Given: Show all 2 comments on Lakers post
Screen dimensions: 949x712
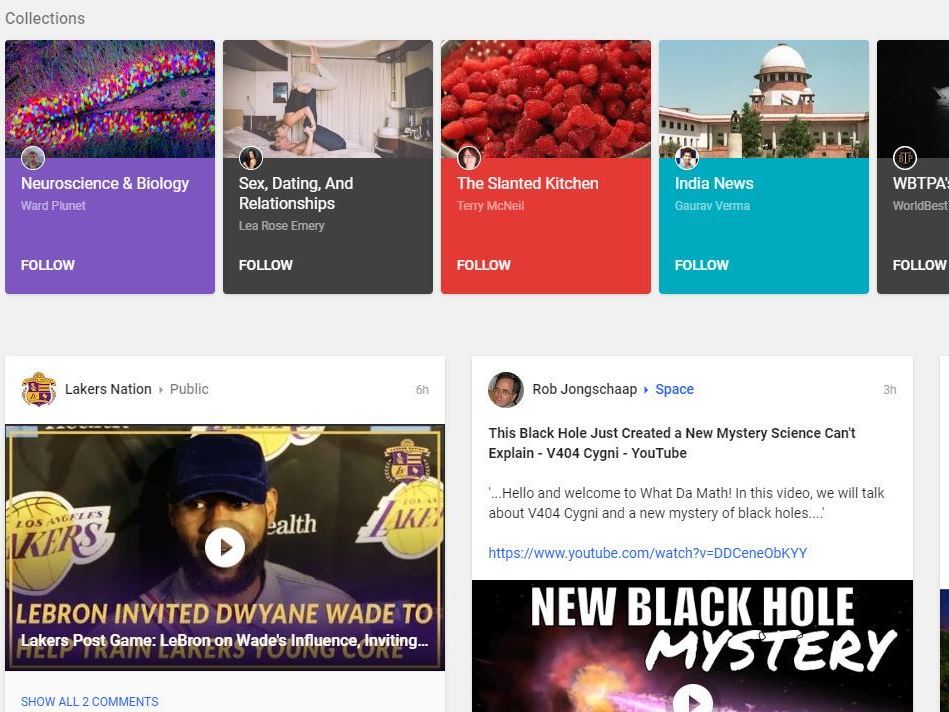Looking at the screenshot, I should [x=90, y=702].
